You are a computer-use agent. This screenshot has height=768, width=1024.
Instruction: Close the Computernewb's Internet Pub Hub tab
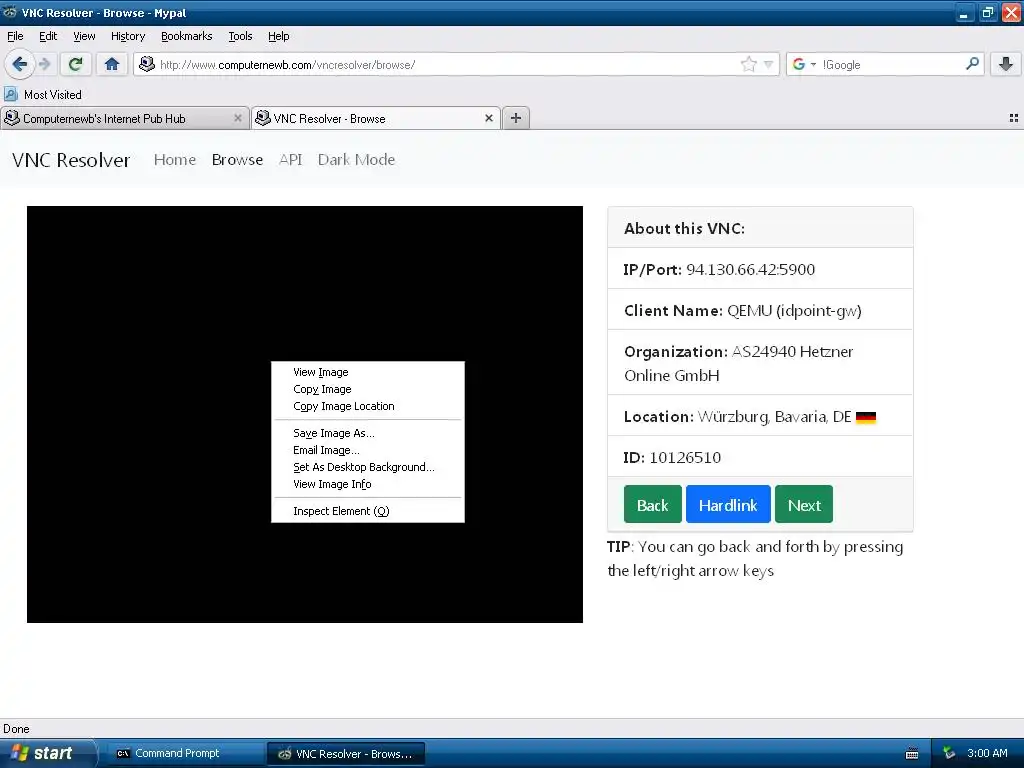point(238,118)
